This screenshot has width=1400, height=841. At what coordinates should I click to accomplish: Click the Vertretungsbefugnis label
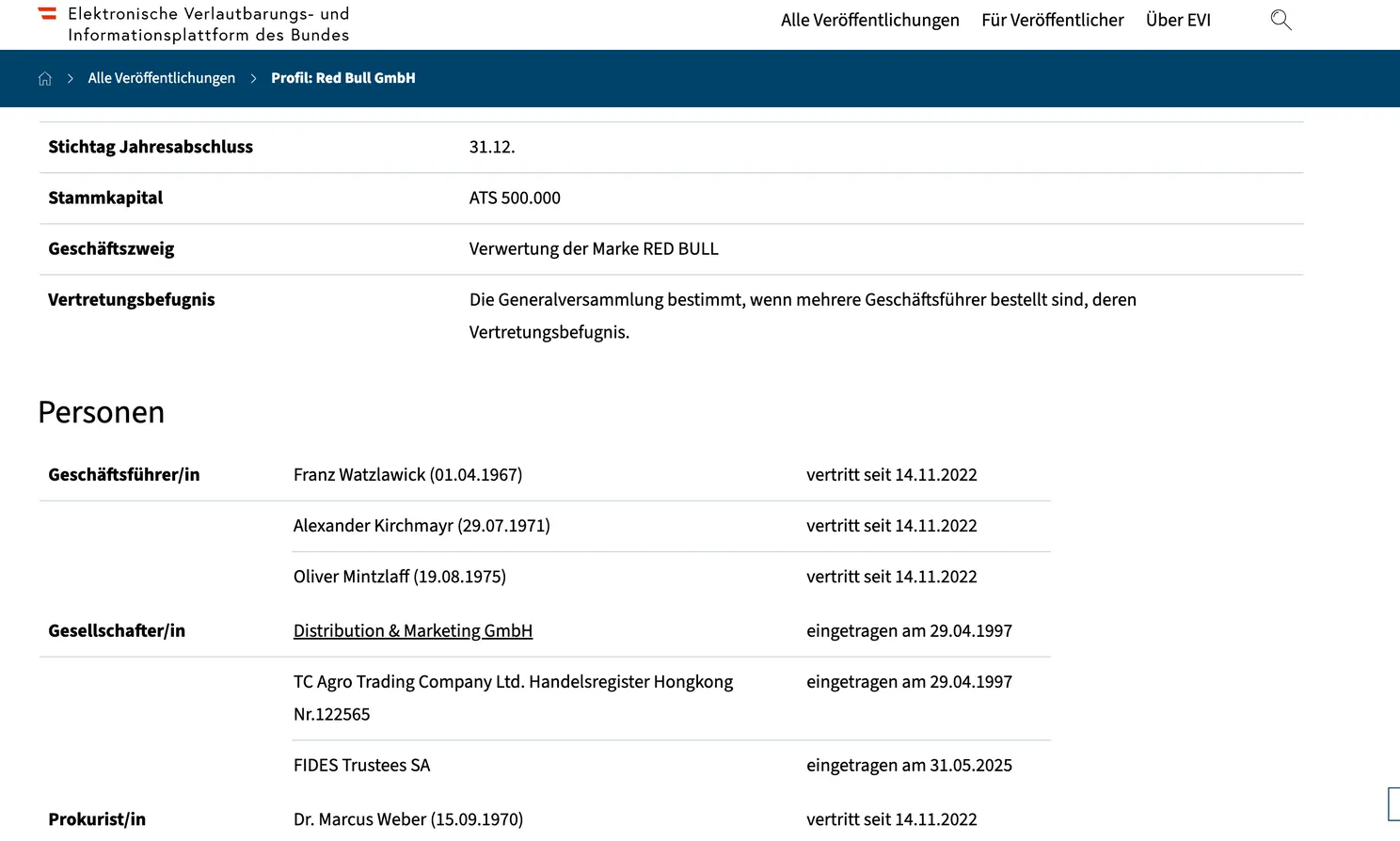(132, 299)
